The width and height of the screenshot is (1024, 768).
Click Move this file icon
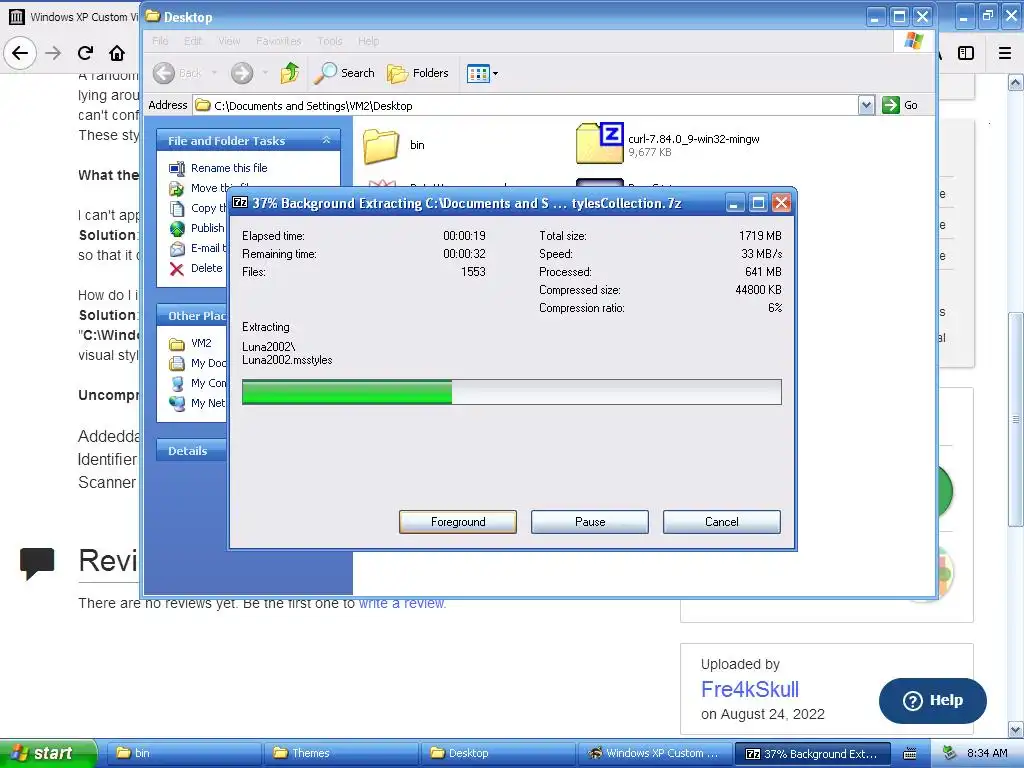pyautogui.click(x=176, y=189)
